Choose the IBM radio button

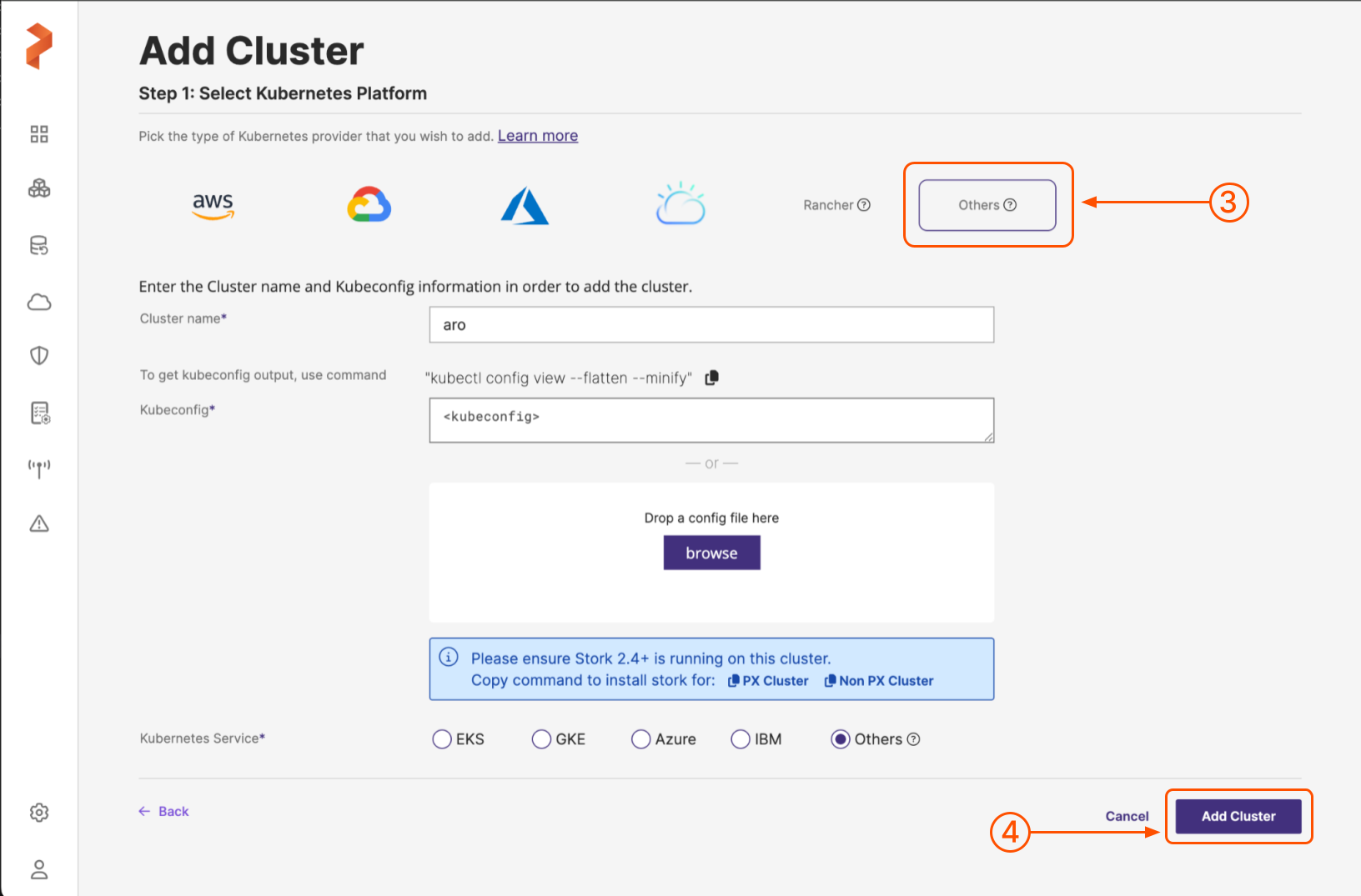coord(741,739)
